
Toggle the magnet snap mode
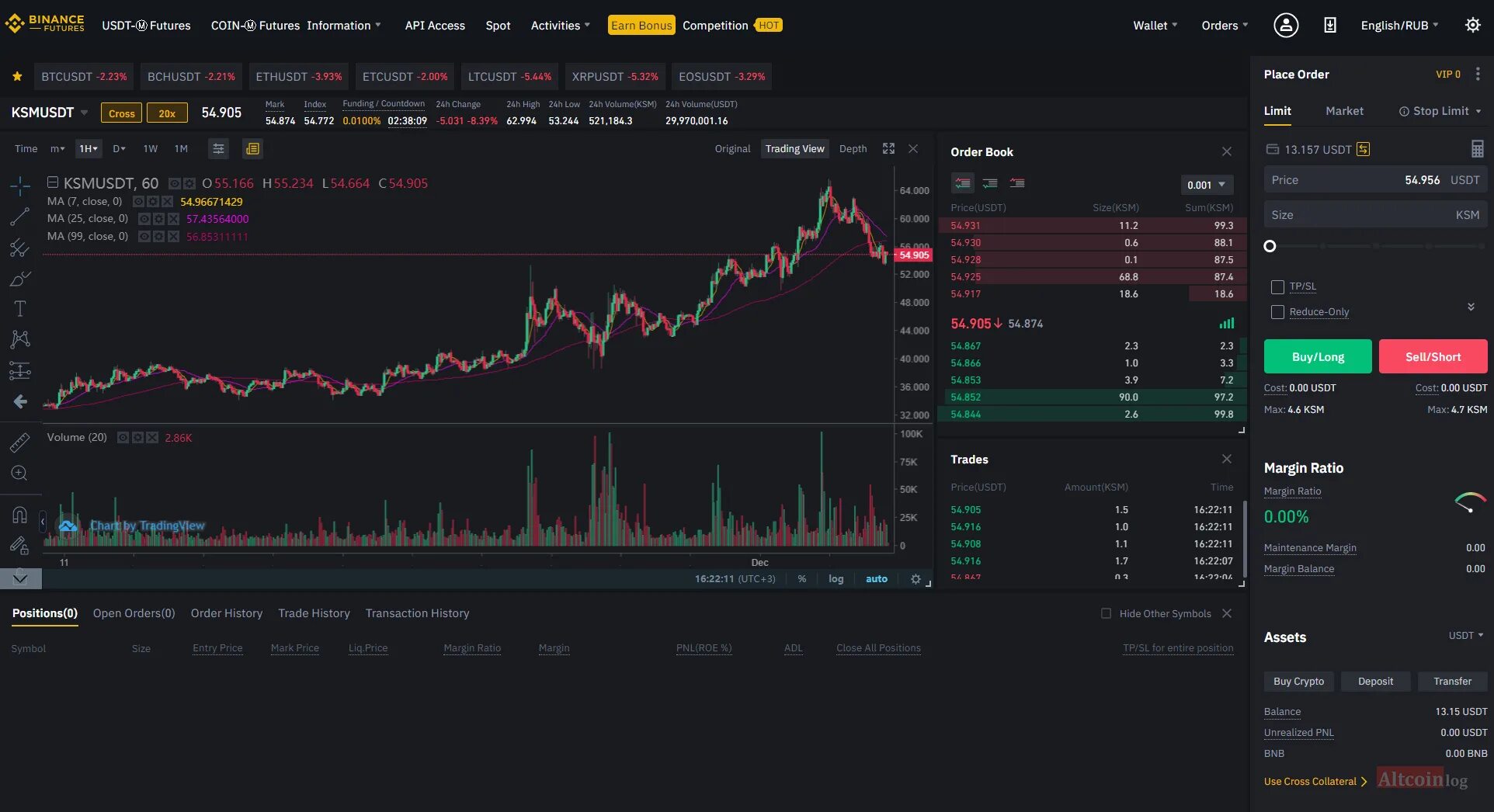coord(20,514)
